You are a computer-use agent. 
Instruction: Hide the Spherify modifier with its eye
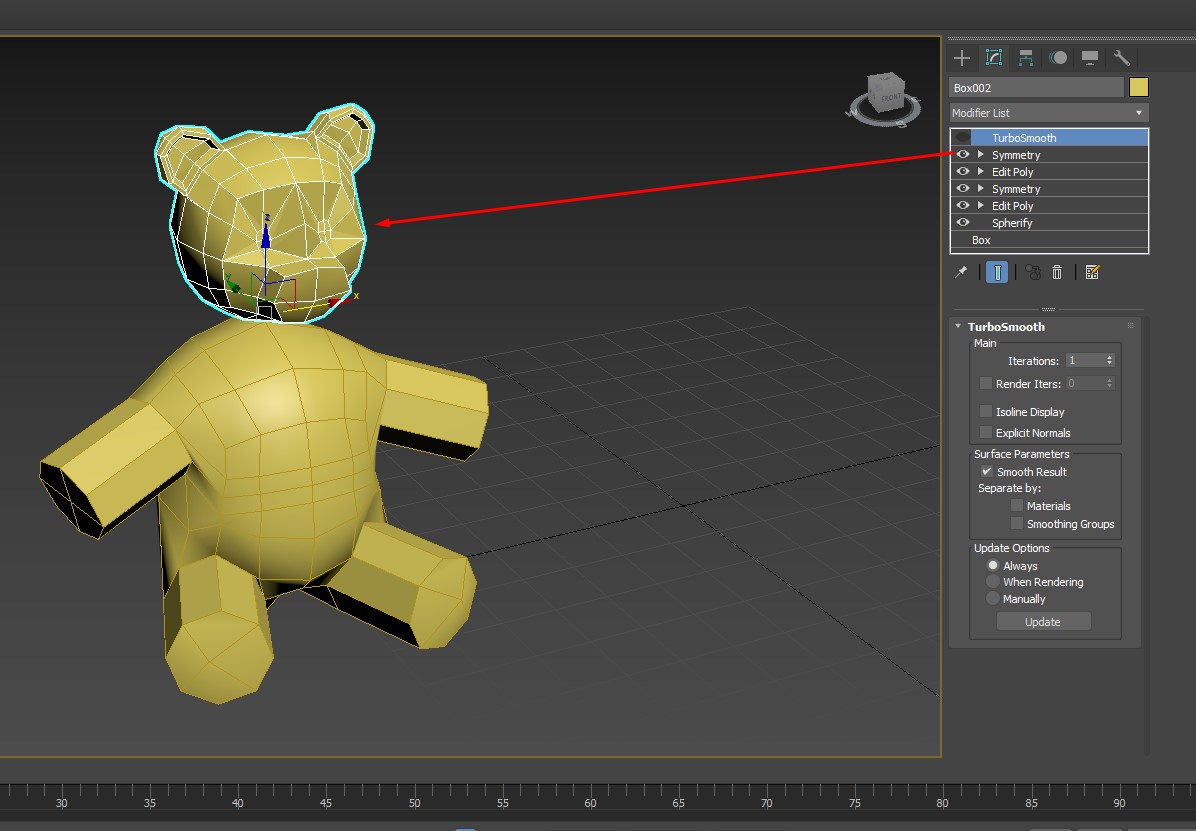coord(963,222)
